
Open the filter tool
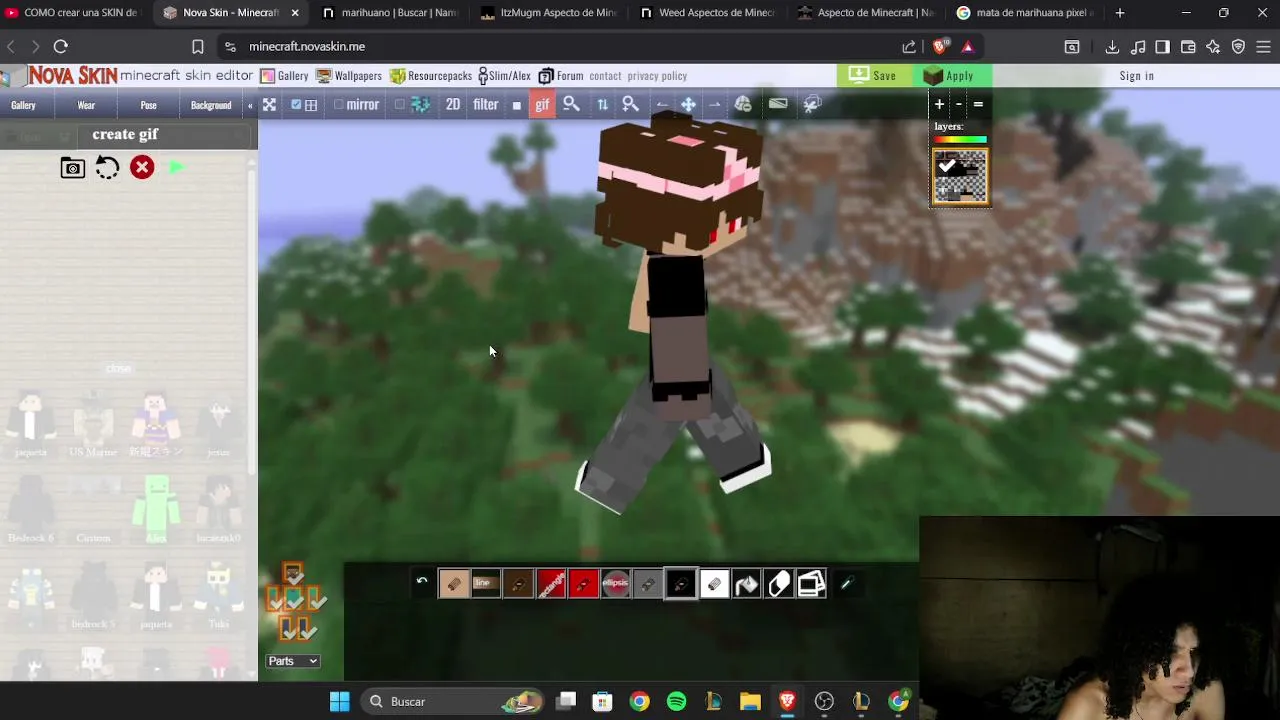tap(486, 104)
